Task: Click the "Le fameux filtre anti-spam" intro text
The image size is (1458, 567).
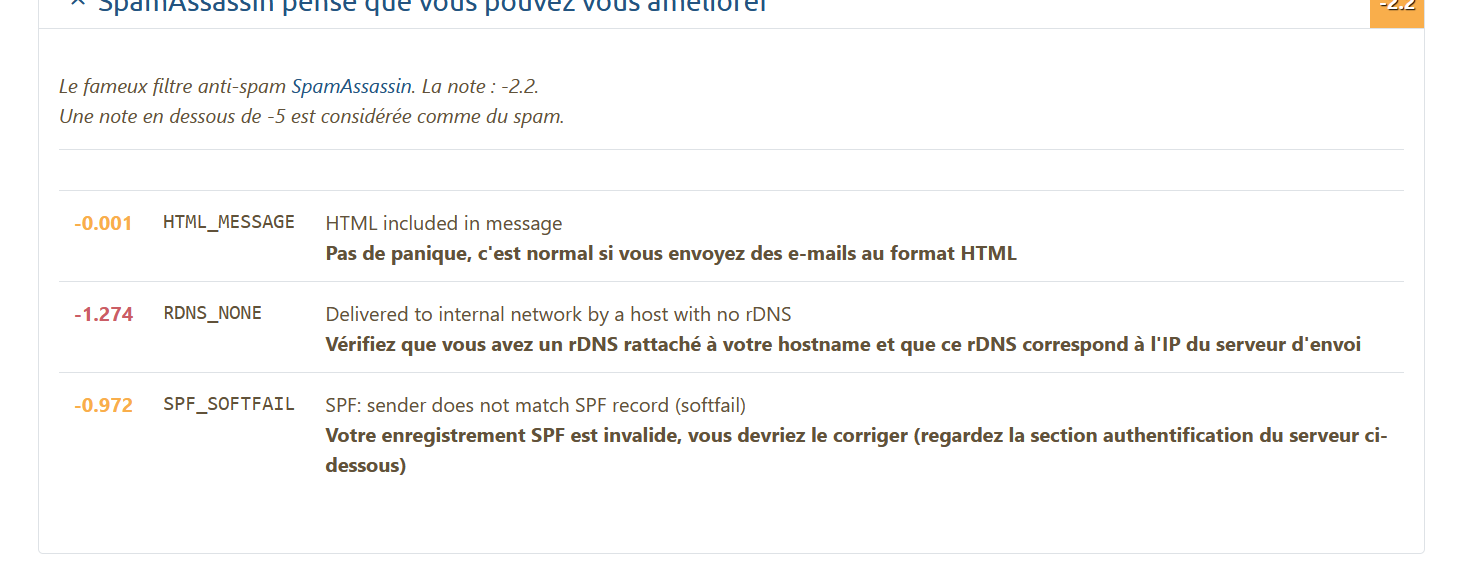Action: (x=173, y=87)
